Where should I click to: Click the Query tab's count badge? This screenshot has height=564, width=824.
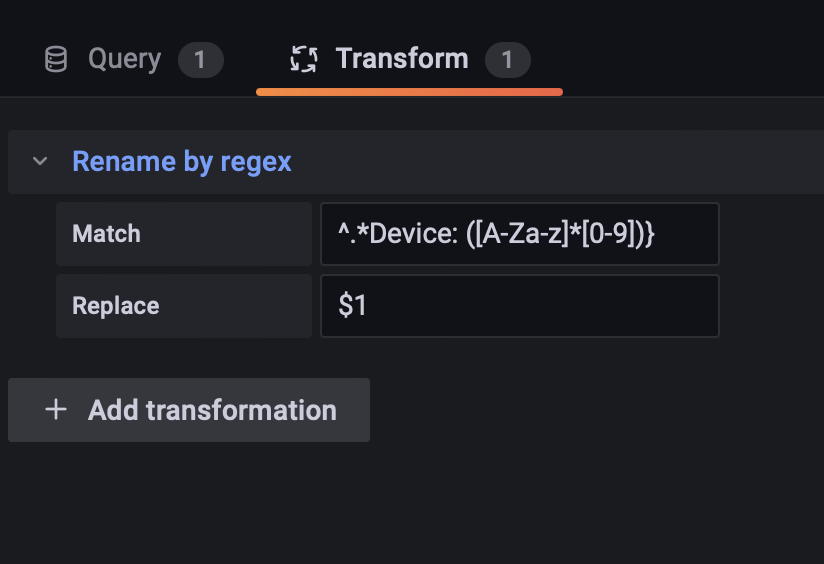point(200,59)
